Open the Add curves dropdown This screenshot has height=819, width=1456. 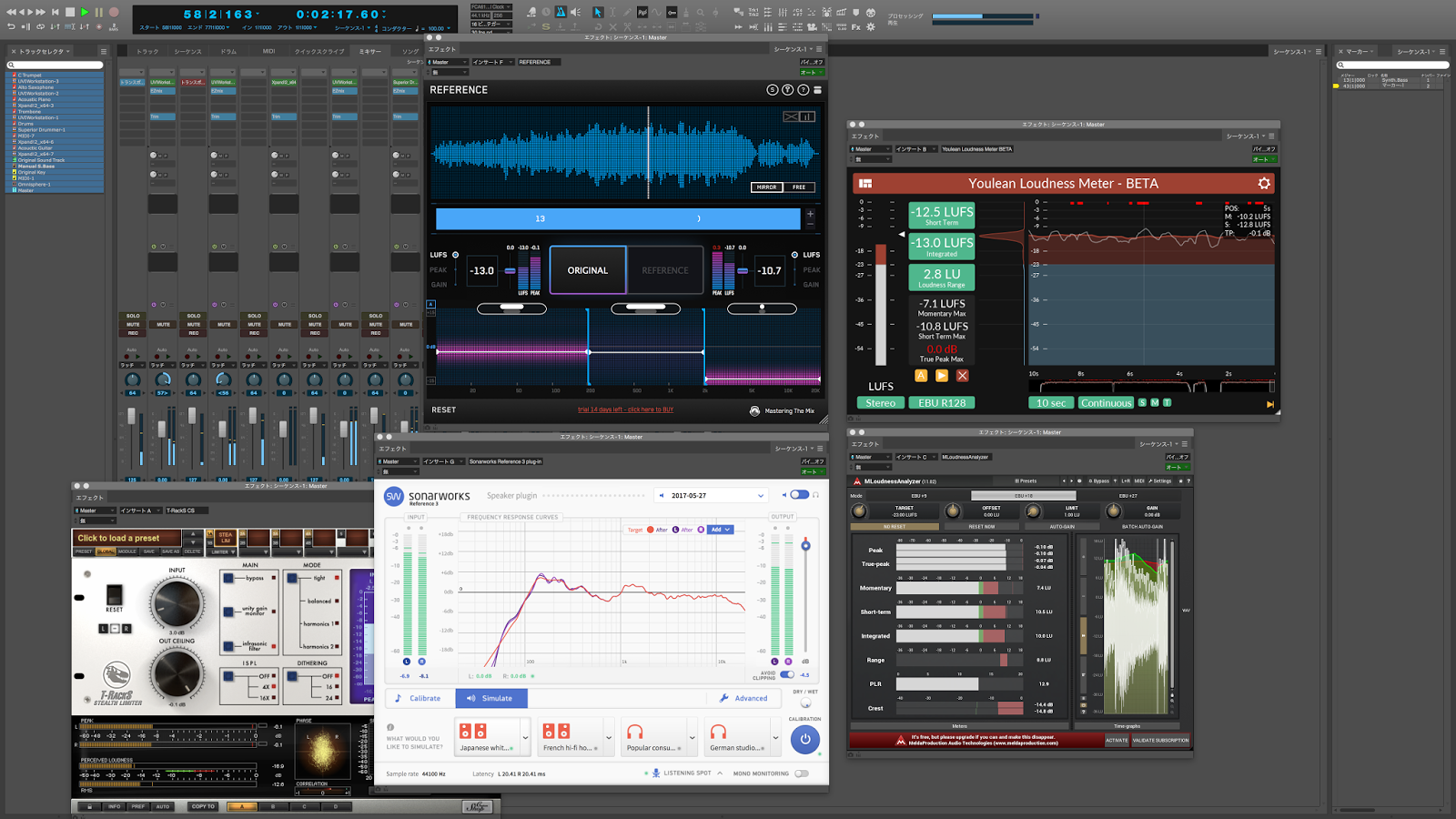(720, 529)
